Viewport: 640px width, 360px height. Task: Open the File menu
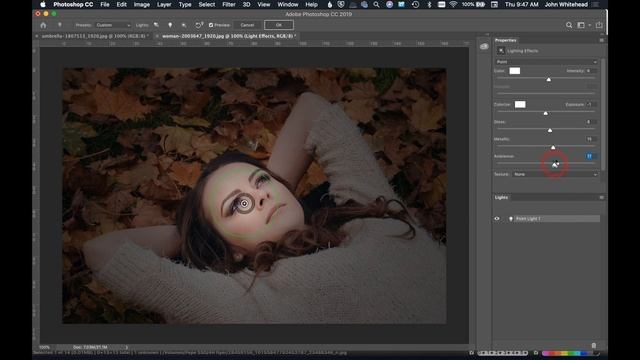pos(105,4)
